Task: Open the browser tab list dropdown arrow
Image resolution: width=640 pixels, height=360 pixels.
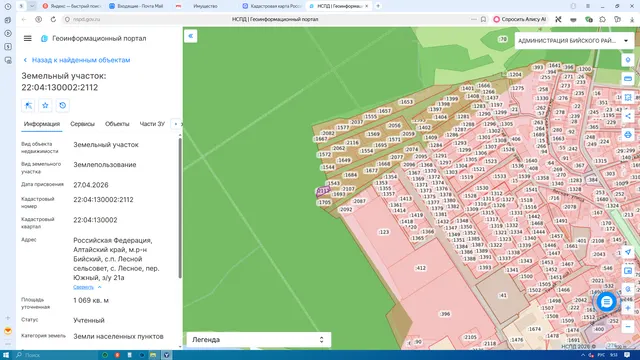Action: coord(32,6)
